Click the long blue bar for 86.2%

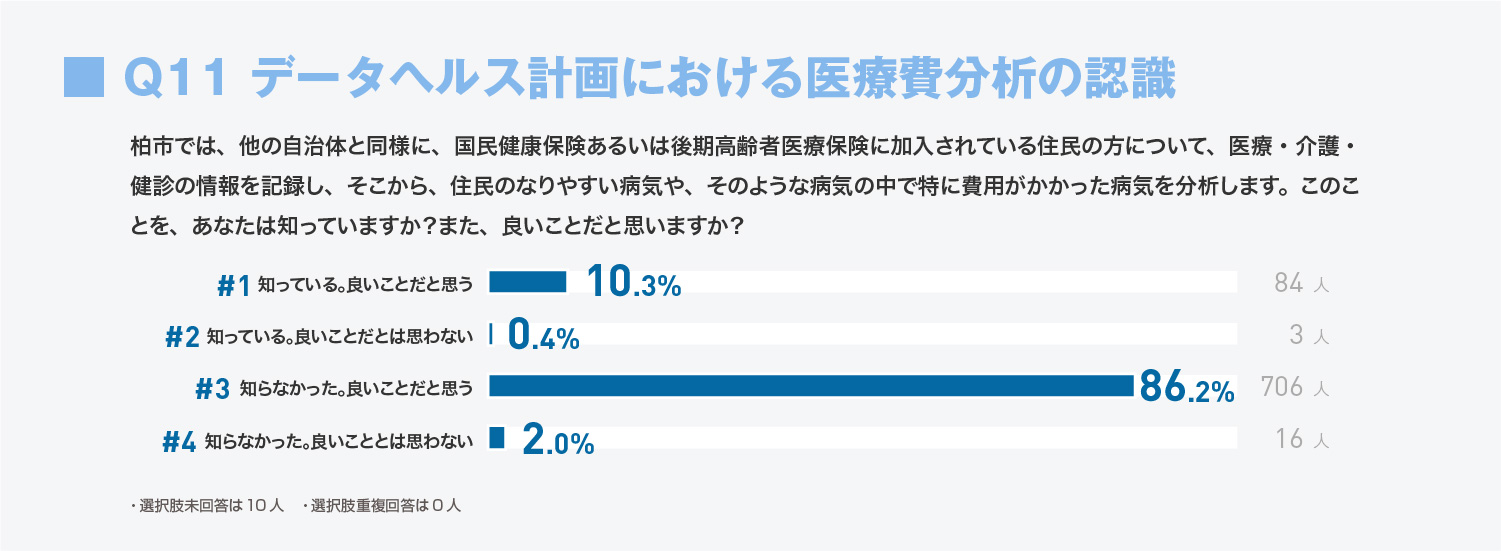(x=811, y=386)
